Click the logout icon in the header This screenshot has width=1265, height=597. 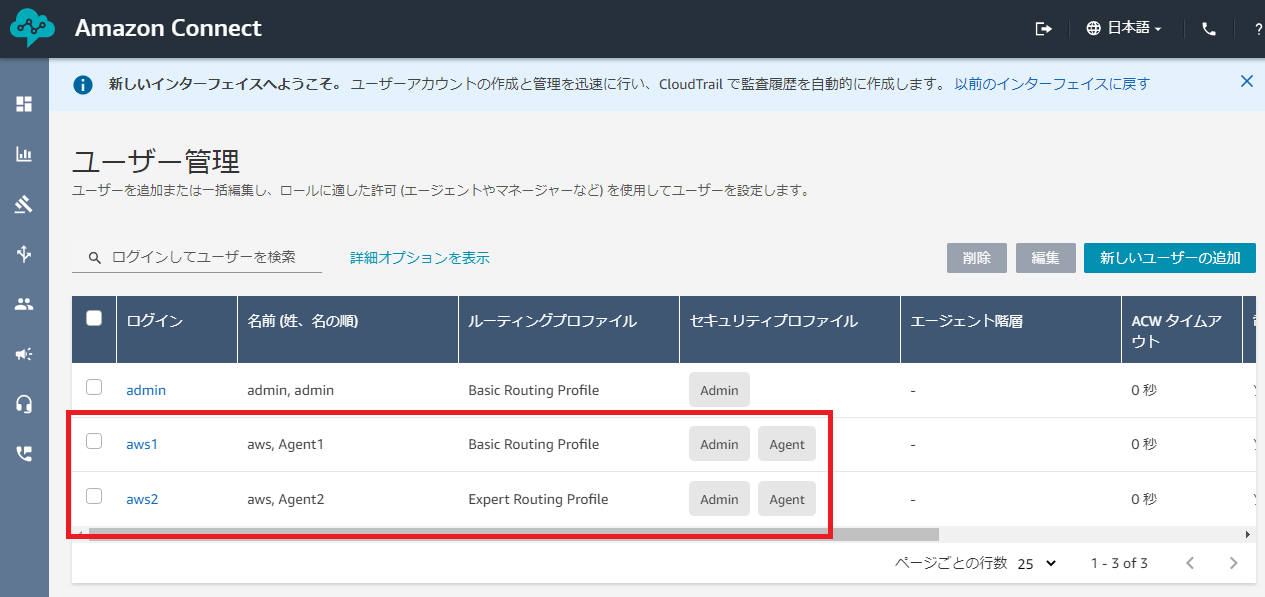tap(1043, 29)
